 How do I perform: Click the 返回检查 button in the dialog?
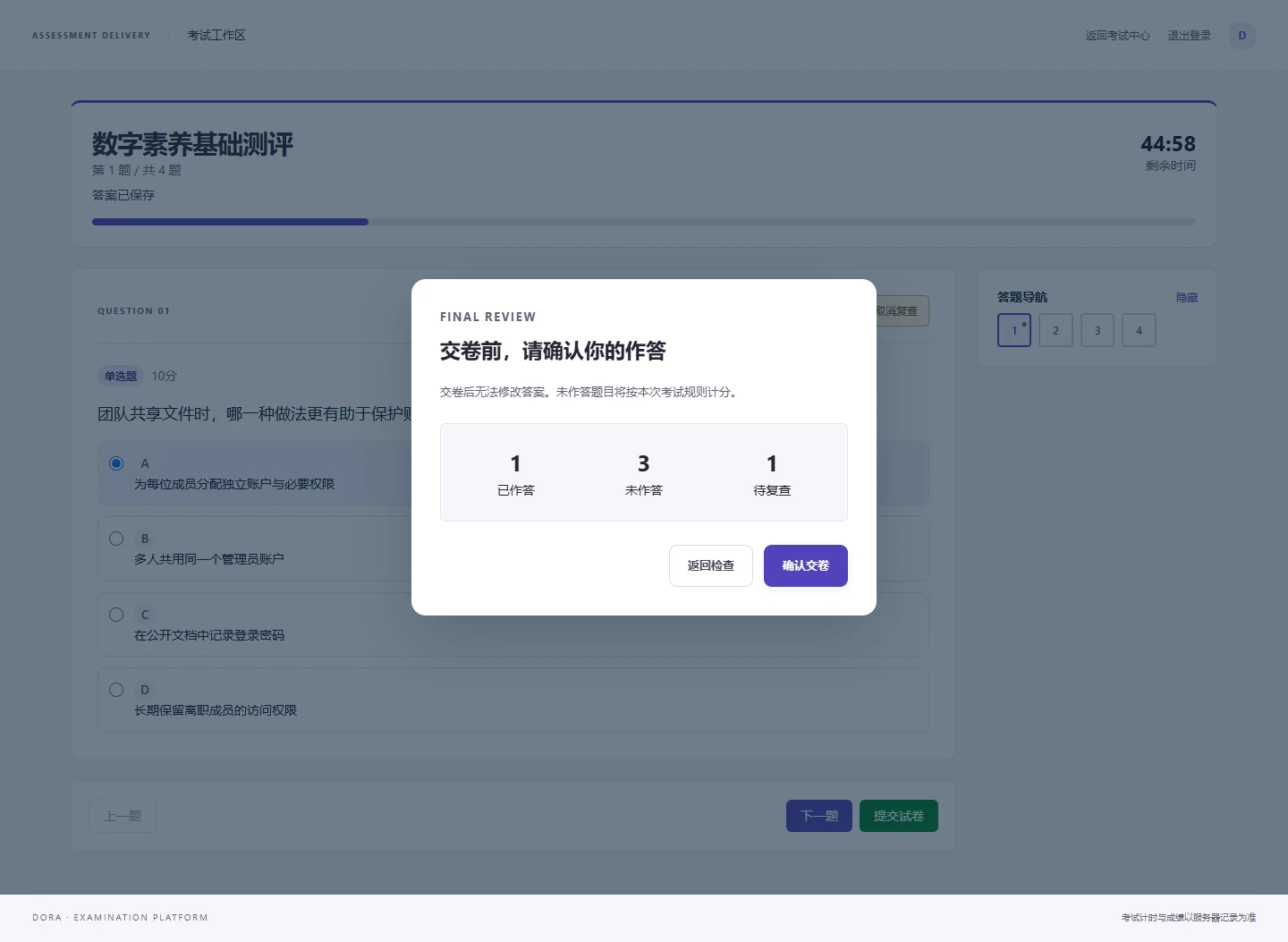pos(710,565)
